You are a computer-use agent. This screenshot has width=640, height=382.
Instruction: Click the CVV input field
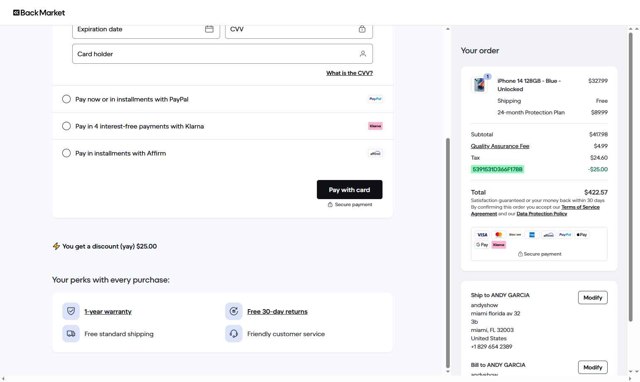point(299,31)
